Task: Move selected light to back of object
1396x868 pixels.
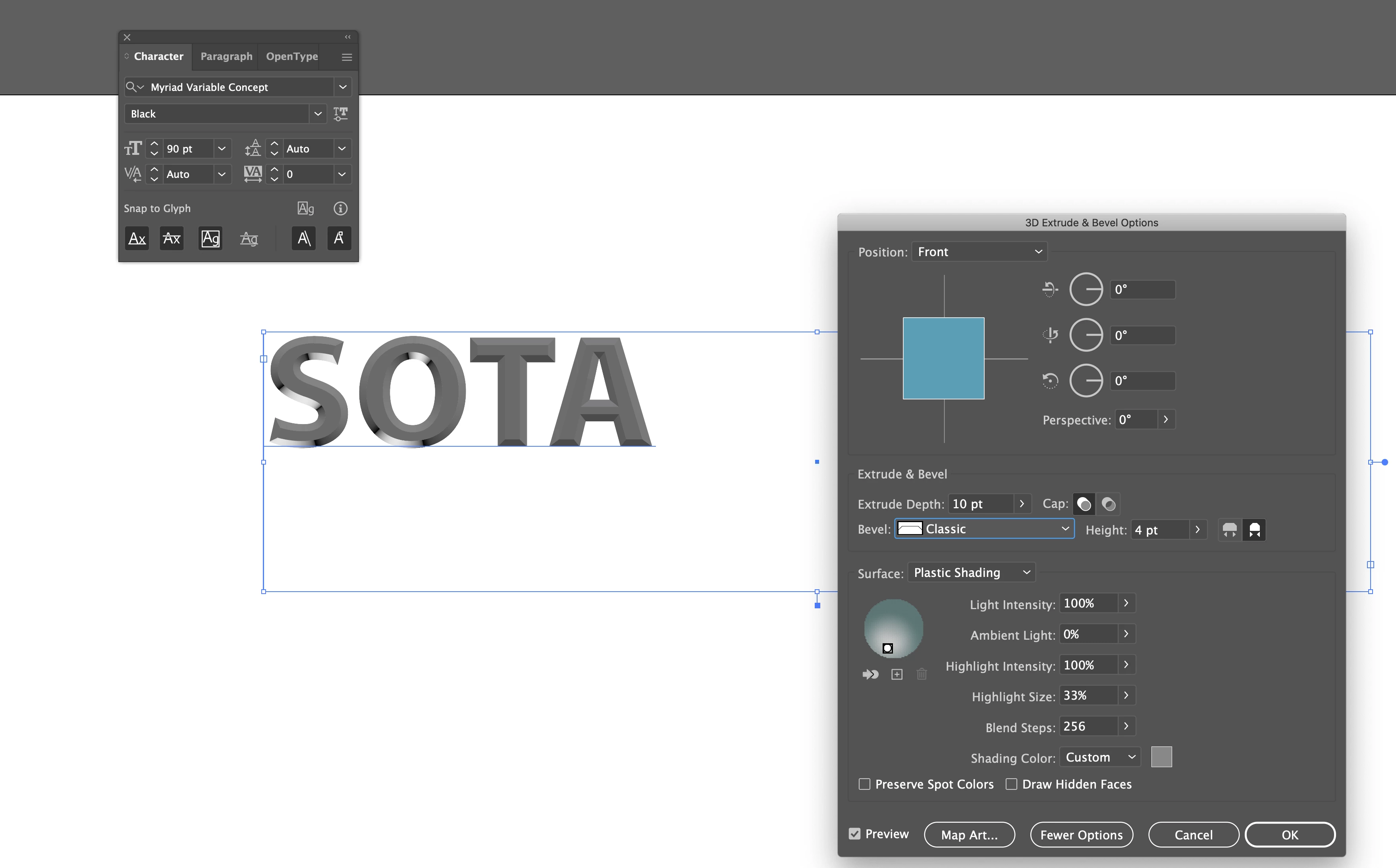Action: coord(870,675)
